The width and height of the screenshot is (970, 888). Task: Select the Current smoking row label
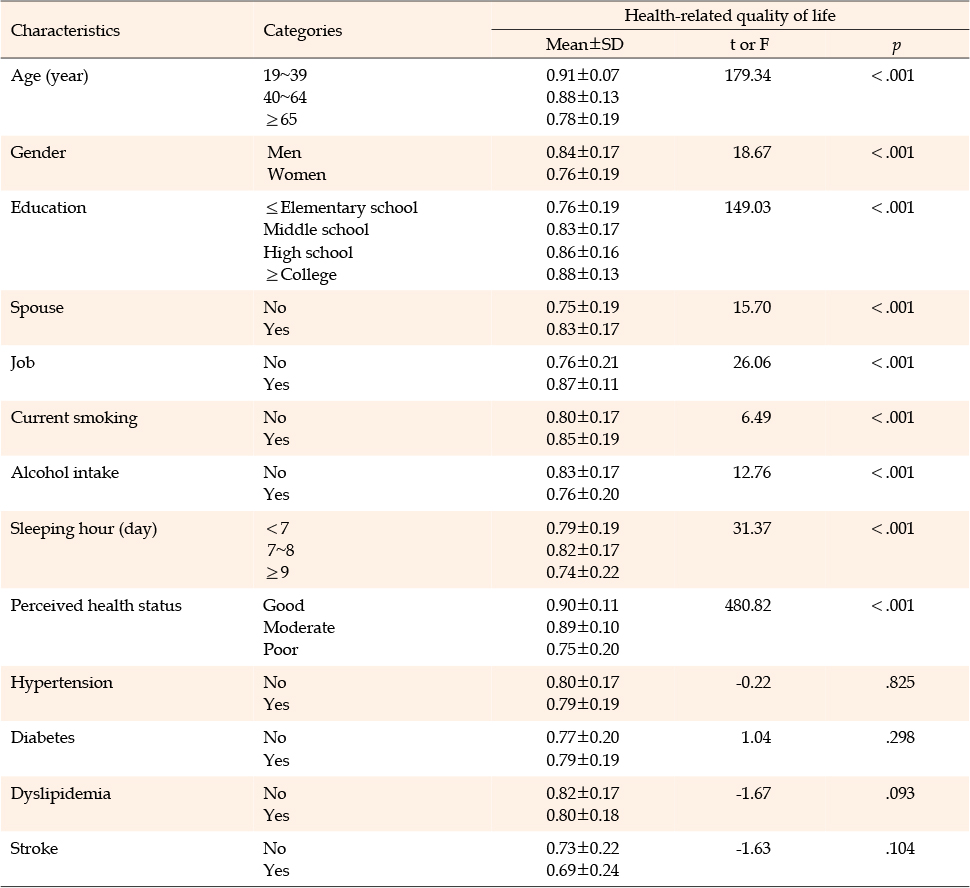(x=74, y=417)
